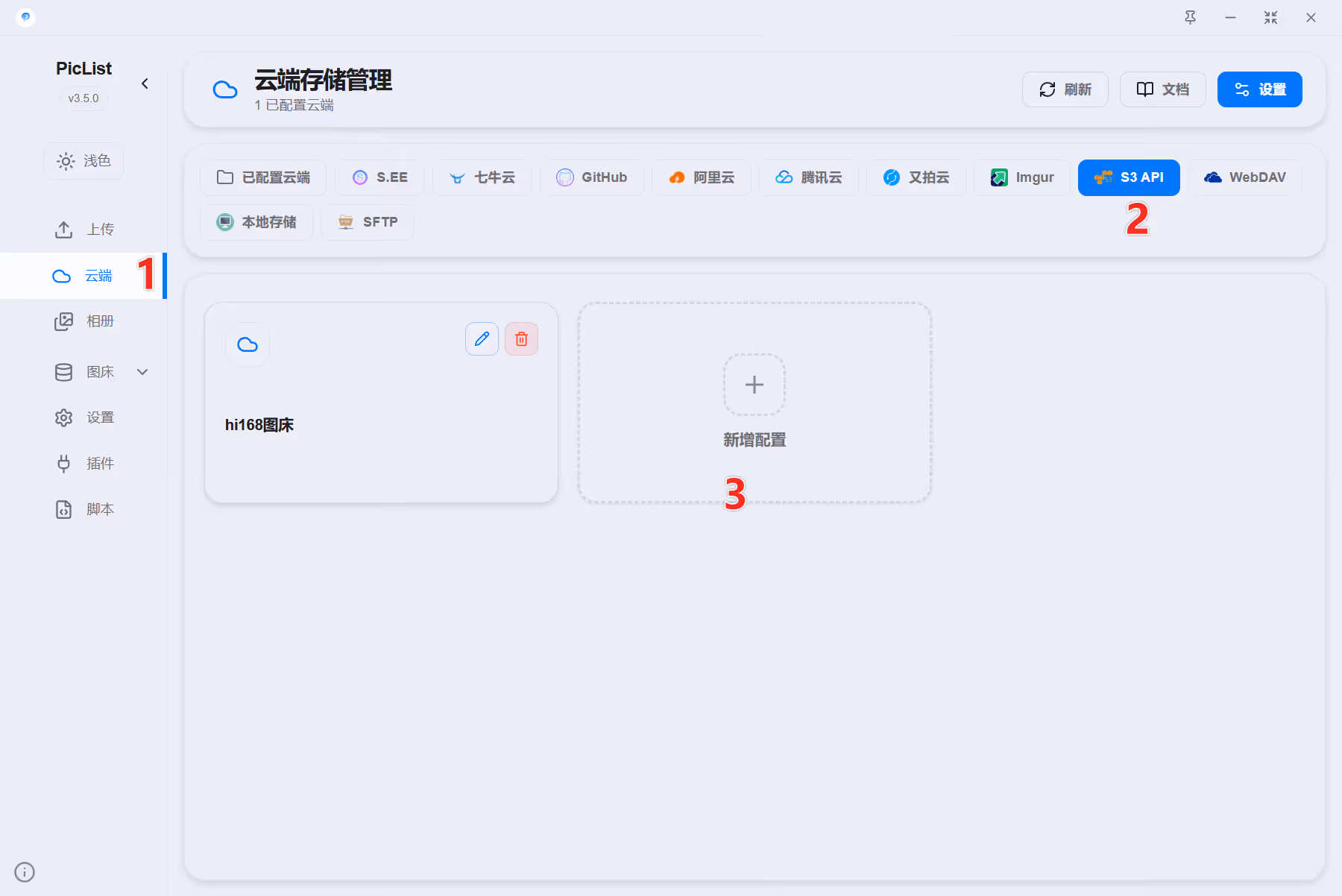Switch to the 又拍云 tab
The height and width of the screenshot is (896, 1342).
pyautogui.click(x=916, y=177)
